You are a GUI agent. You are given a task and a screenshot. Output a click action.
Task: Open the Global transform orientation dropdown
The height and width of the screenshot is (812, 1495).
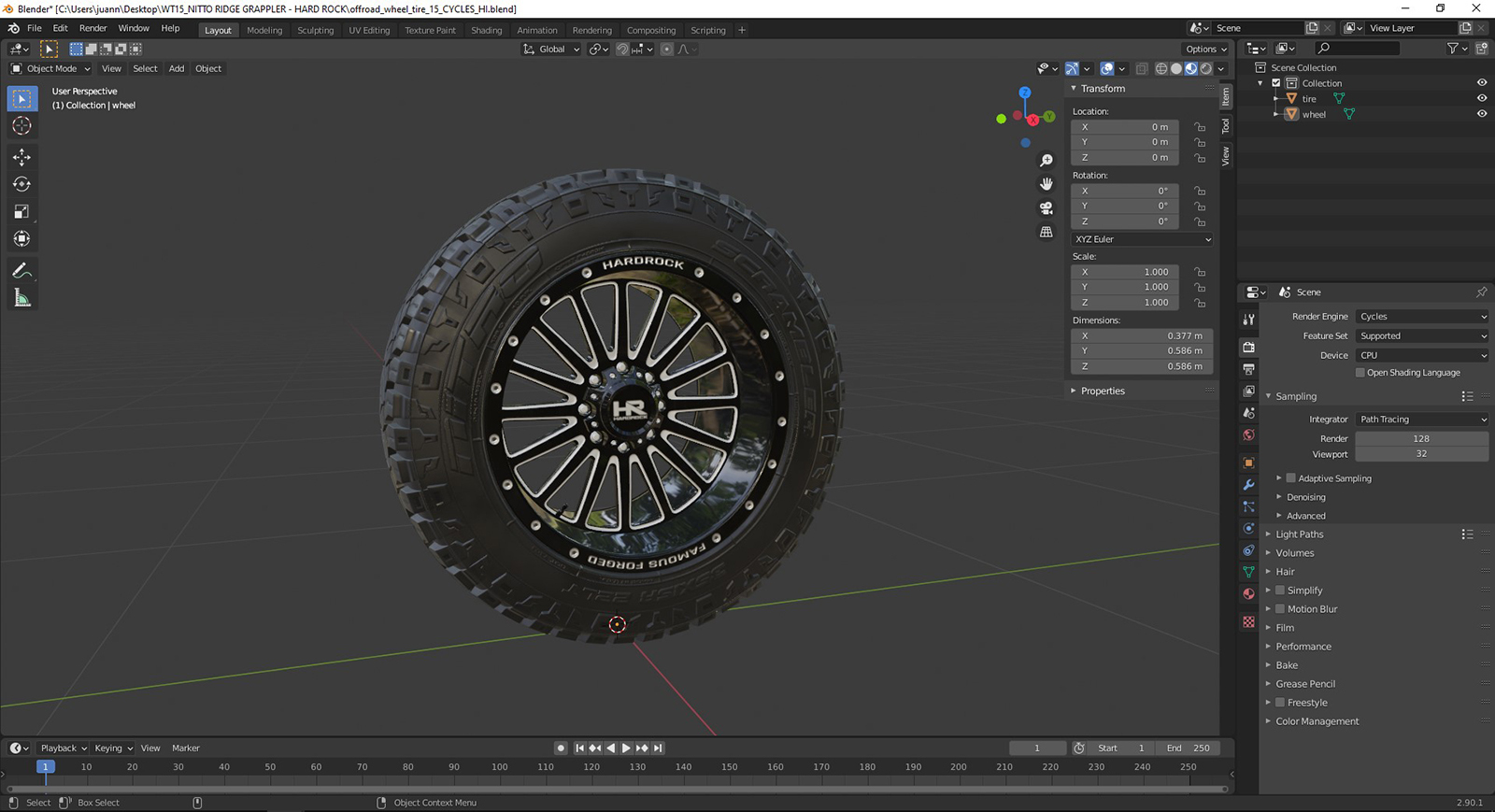click(x=551, y=50)
